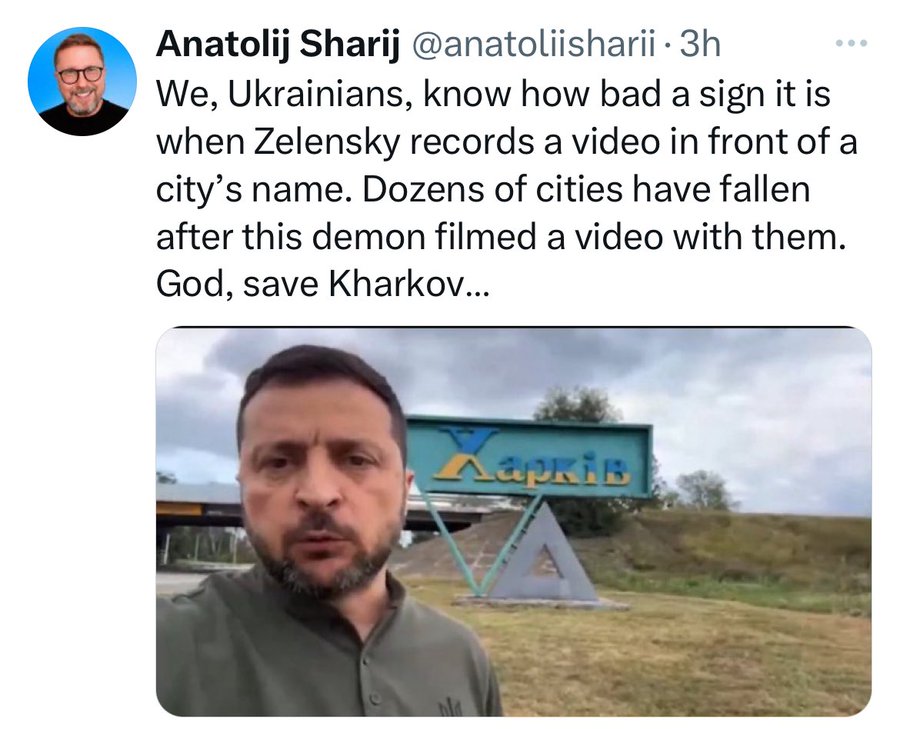Click the trident emblem on the green shirt
This screenshot has height=729, width=900.
pyautogui.click(x=449, y=706)
